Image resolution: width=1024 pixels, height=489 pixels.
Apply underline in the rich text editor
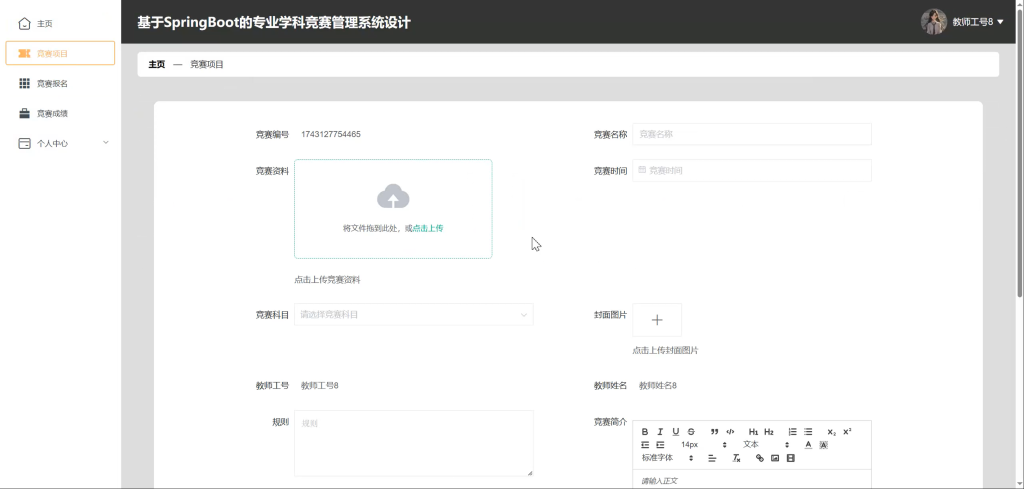coord(676,432)
